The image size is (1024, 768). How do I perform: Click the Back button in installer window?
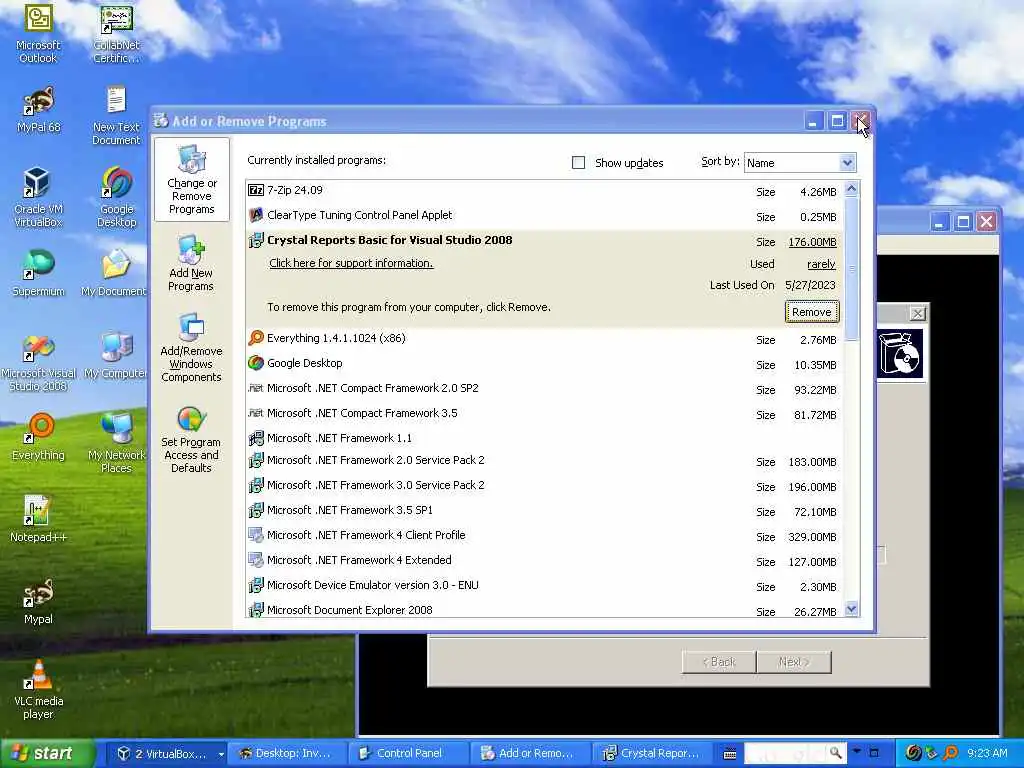tap(718, 662)
